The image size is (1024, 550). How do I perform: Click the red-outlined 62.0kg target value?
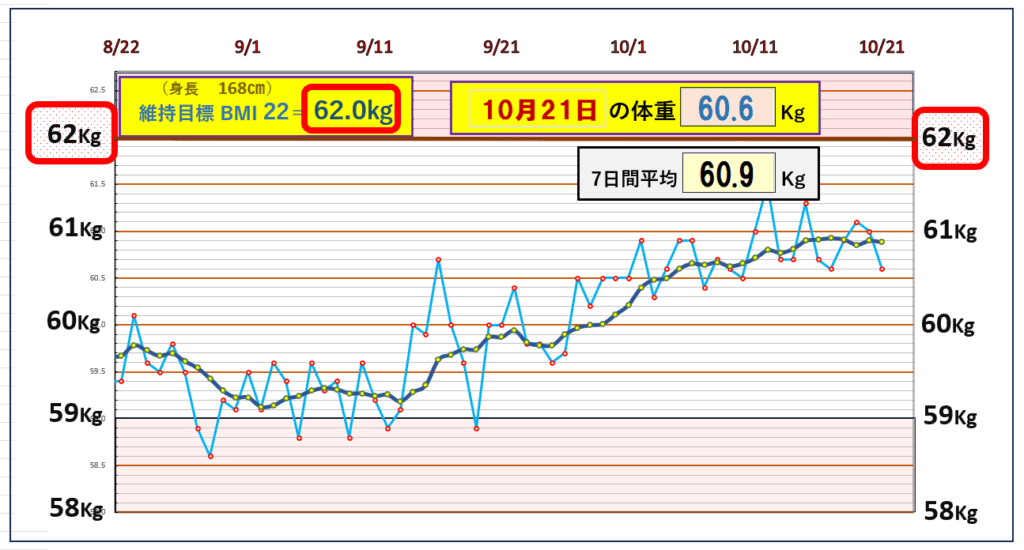(x=353, y=109)
